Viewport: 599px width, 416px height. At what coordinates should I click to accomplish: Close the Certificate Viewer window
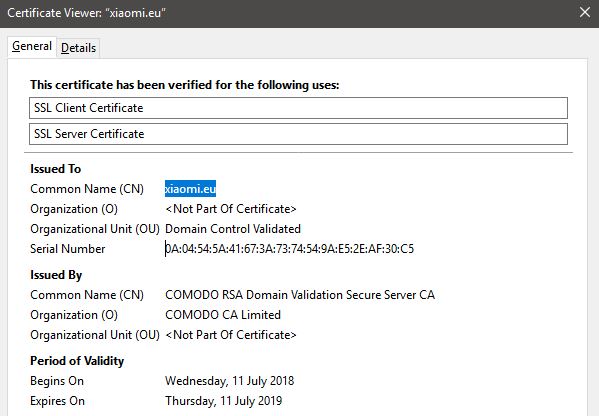point(584,12)
